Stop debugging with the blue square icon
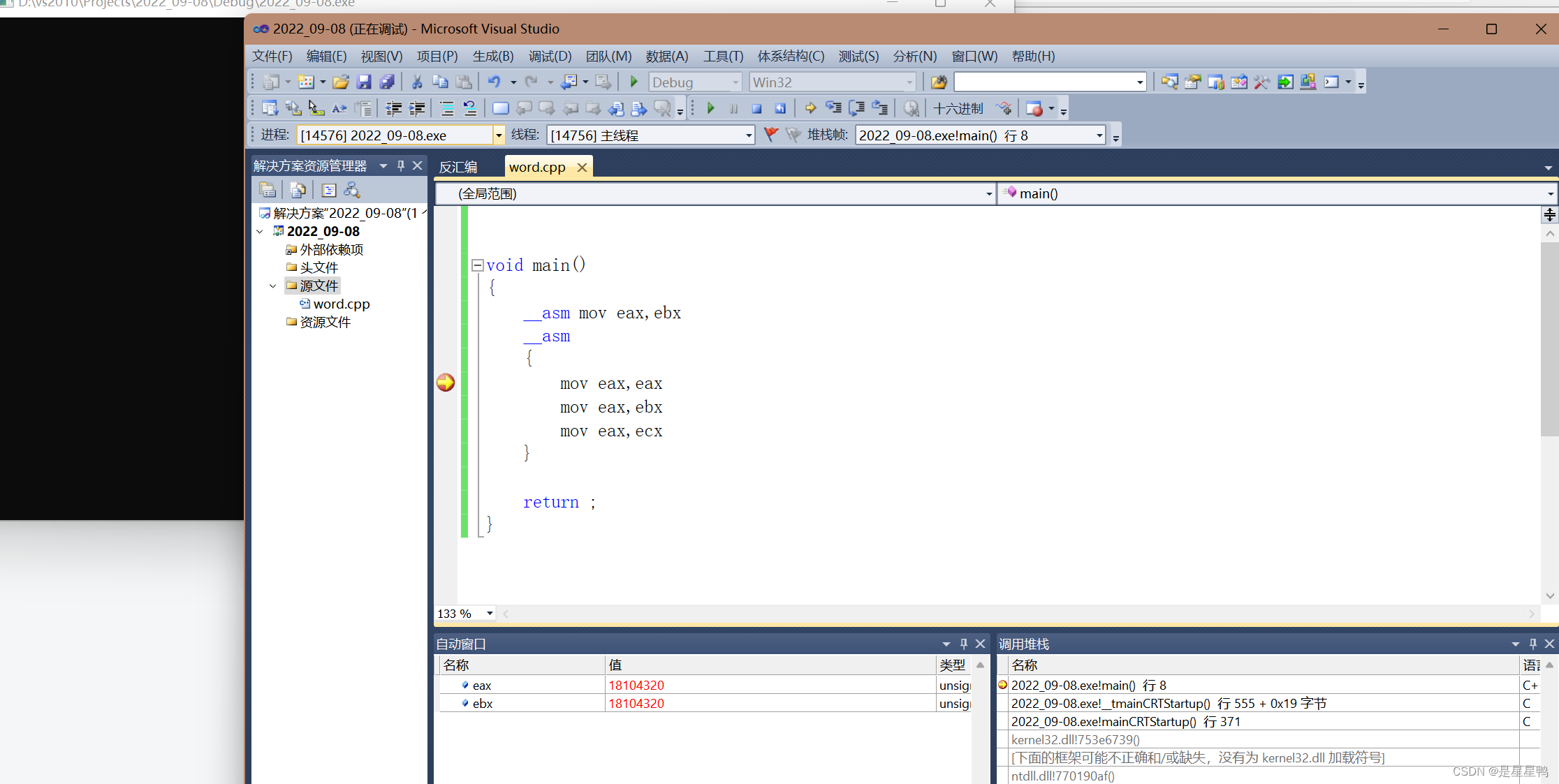 click(x=757, y=108)
